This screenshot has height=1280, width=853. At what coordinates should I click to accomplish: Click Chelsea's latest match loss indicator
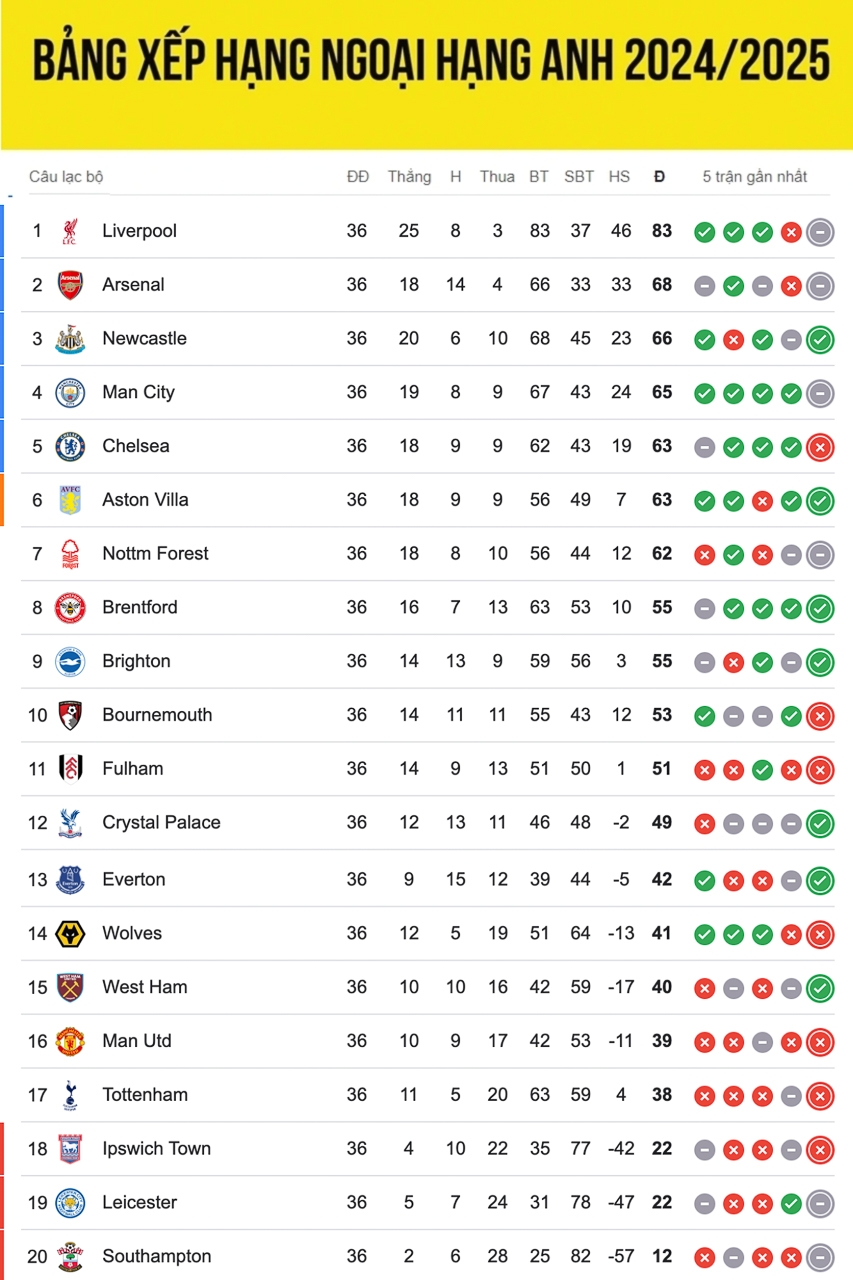pyautogui.click(x=820, y=447)
